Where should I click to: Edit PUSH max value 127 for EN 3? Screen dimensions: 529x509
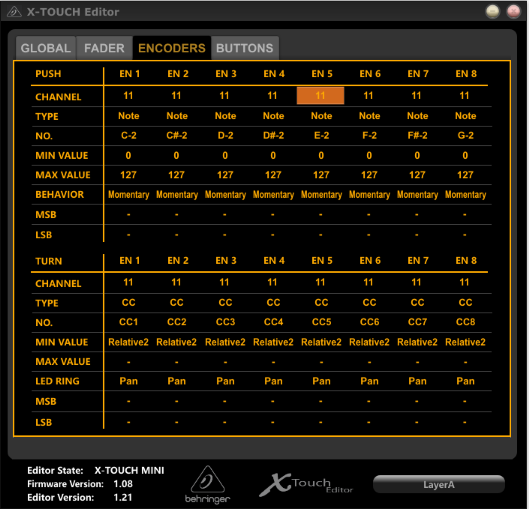(x=225, y=175)
